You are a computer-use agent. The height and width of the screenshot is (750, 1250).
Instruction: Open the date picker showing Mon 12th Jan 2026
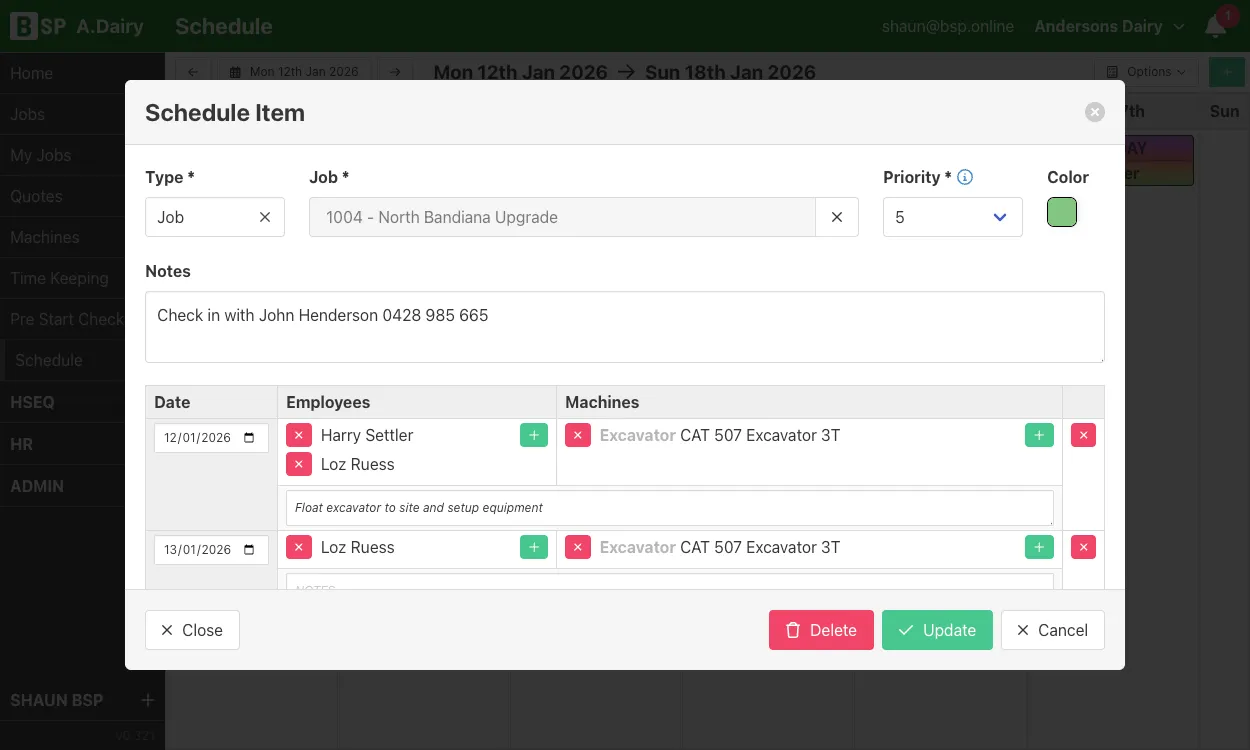(293, 72)
